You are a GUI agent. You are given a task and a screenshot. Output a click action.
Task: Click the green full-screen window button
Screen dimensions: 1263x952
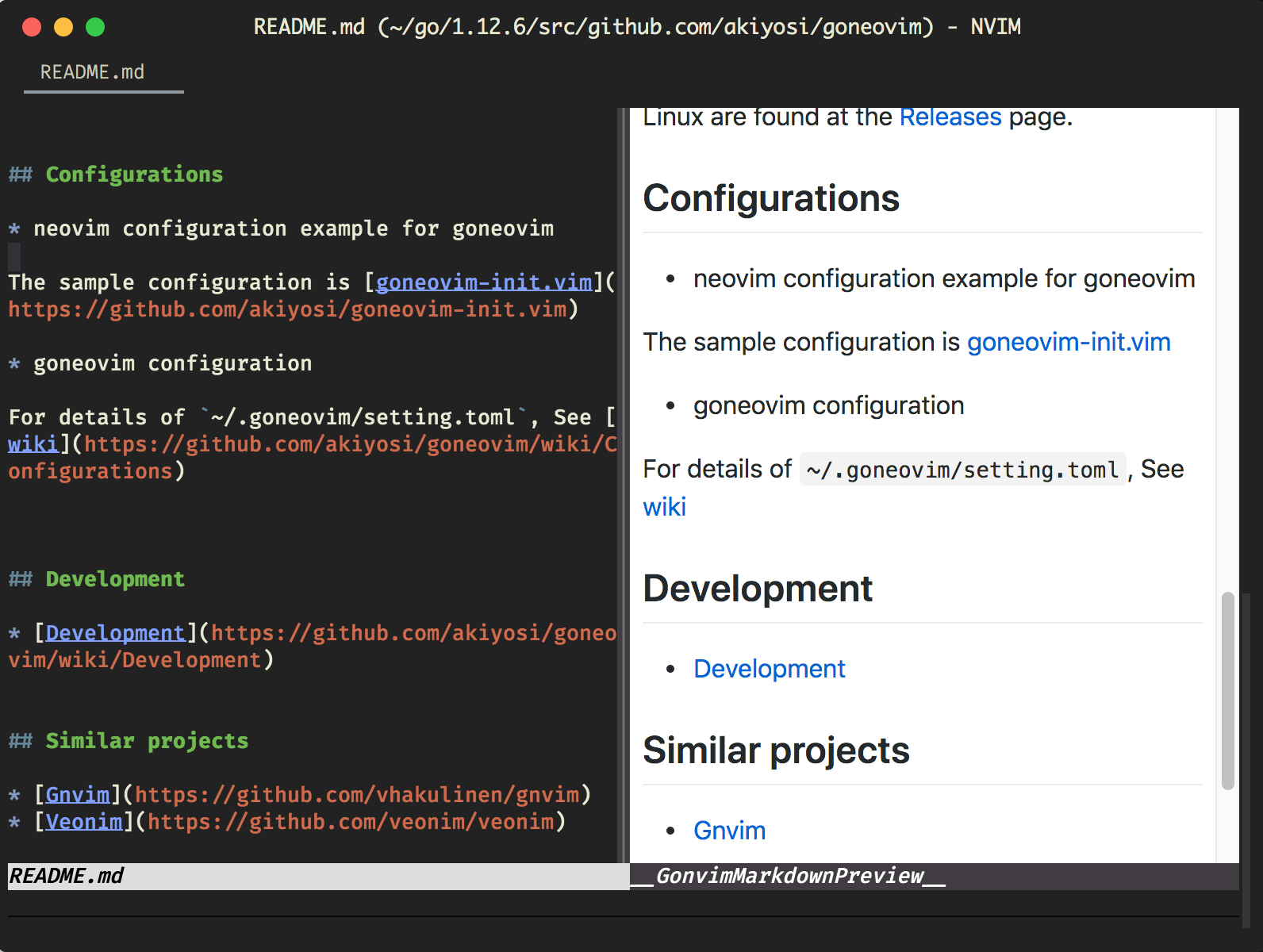click(x=95, y=27)
